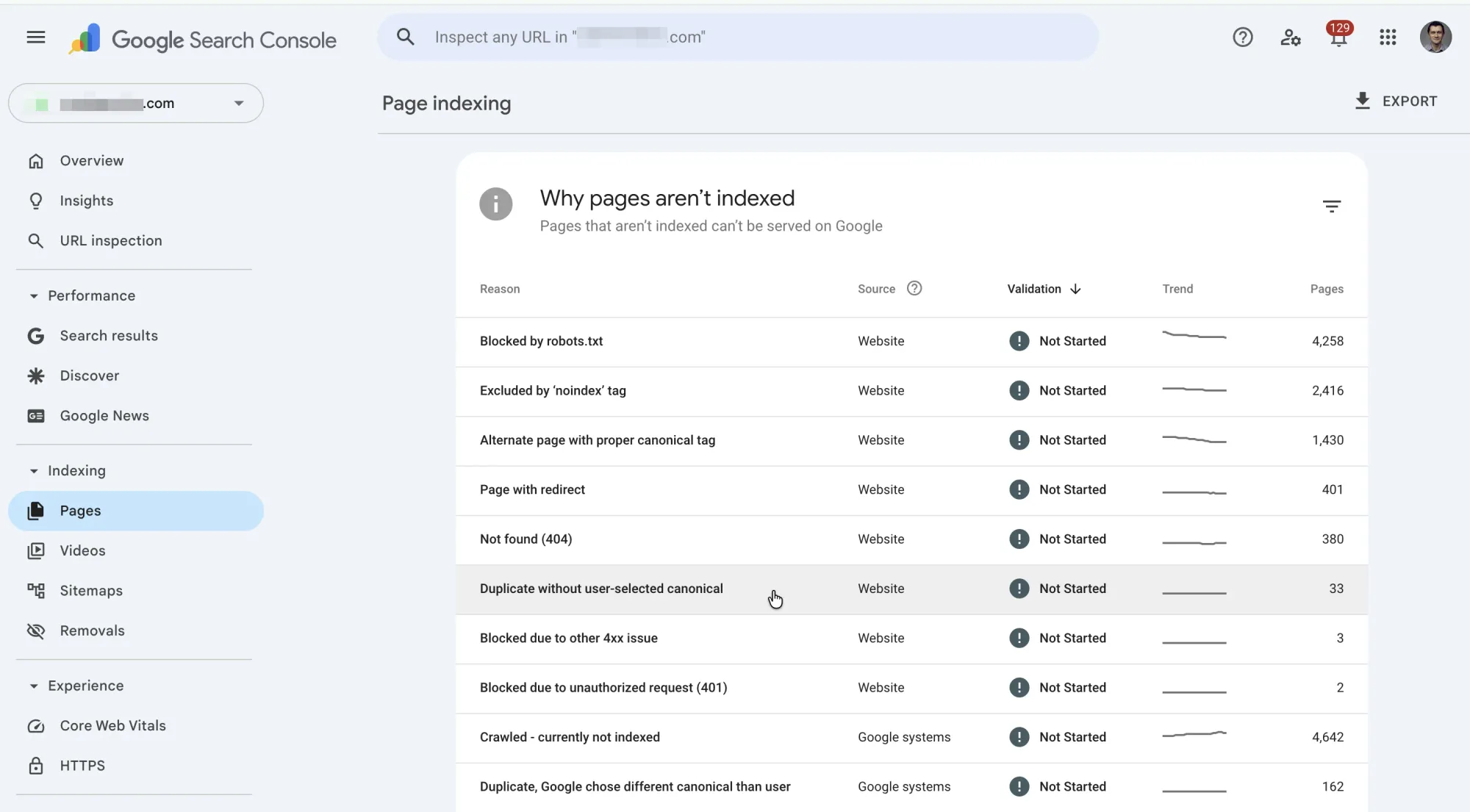Collapse the Experience section
1470x812 pixels.
[x=34, y=686]
